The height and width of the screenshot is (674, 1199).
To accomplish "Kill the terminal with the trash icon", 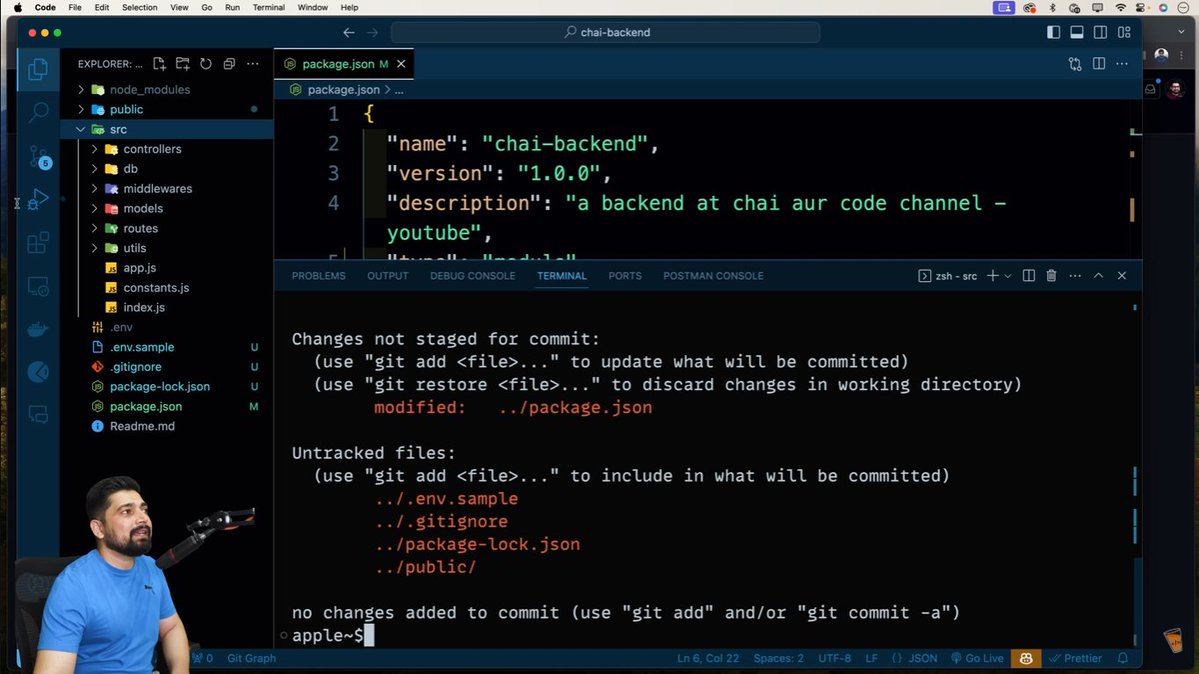I will [1051, 275].
